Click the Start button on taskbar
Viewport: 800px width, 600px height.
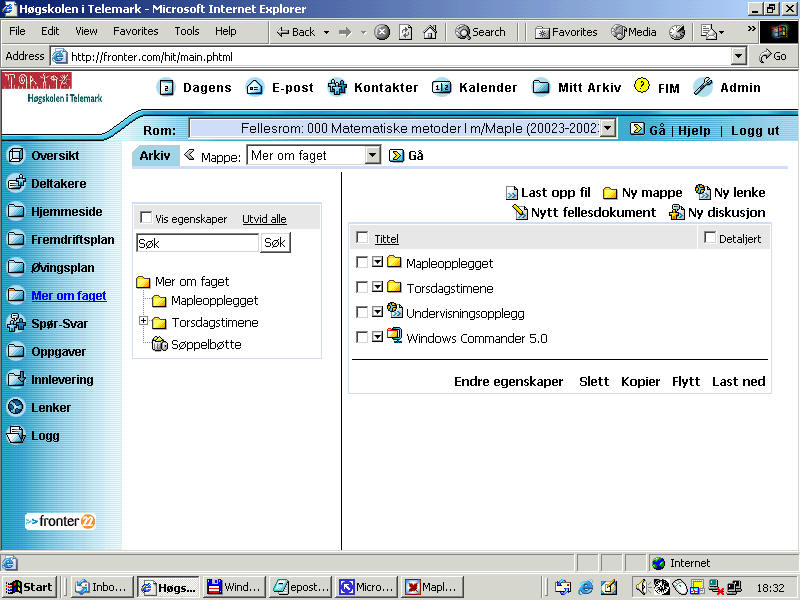point(29,587)
